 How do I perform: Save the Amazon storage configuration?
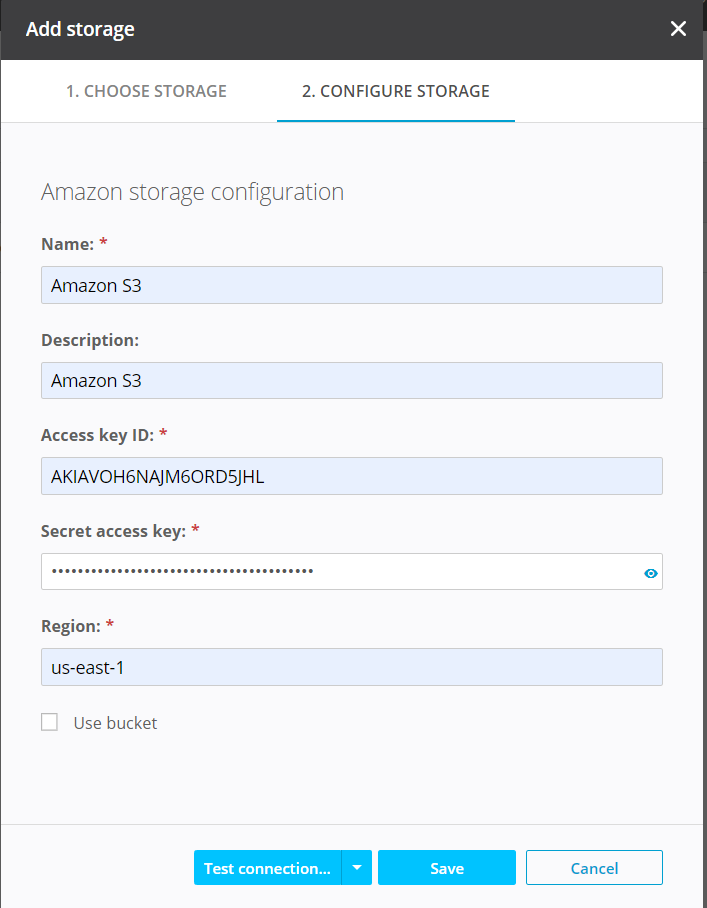click(446, 868)
